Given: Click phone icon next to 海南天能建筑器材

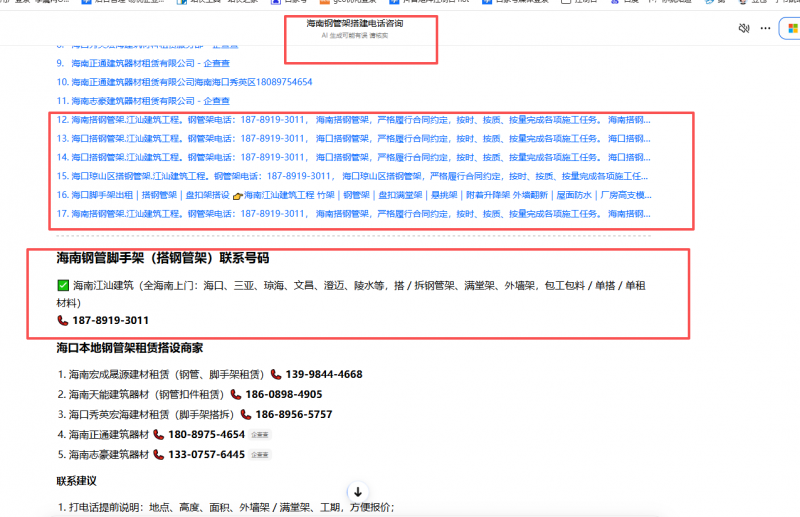Looking at the screenshot, I should pos(236,395).
